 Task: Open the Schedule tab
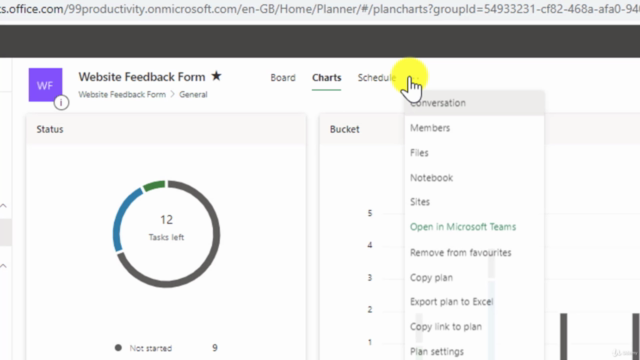pos(377,78)
